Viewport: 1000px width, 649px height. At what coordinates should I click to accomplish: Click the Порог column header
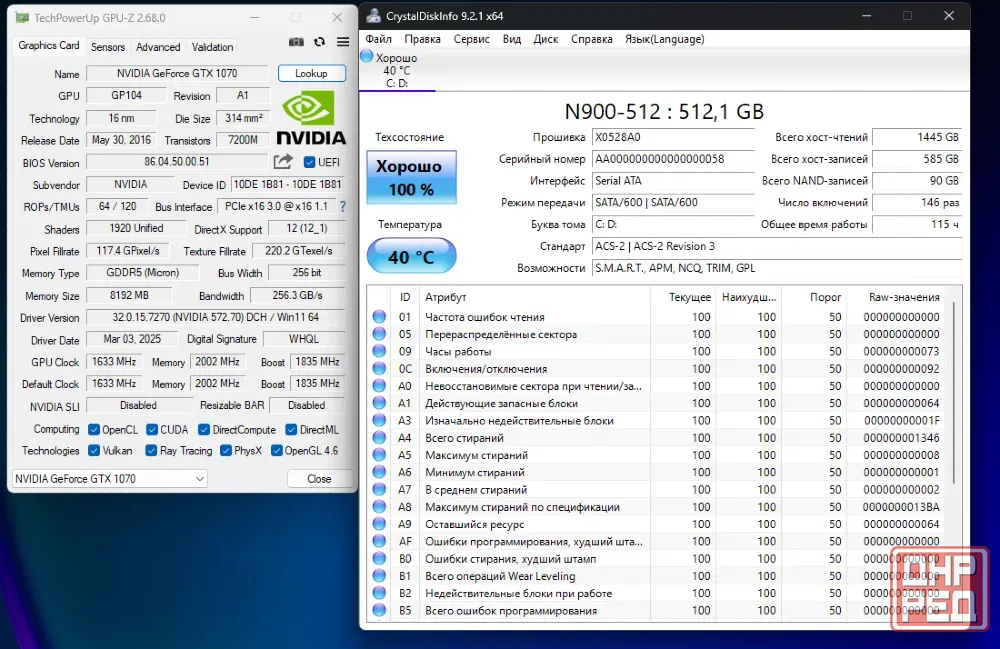[x=814, y=297]
